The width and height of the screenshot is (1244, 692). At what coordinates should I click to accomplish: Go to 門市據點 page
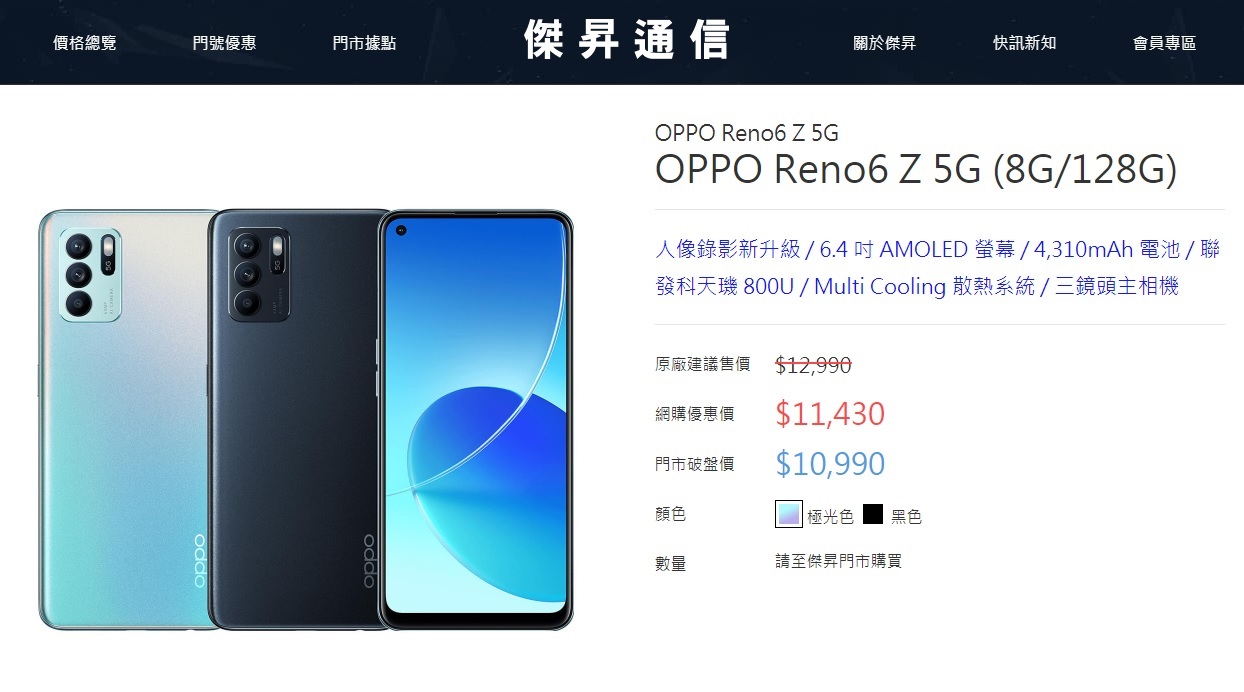click(364, 43)
